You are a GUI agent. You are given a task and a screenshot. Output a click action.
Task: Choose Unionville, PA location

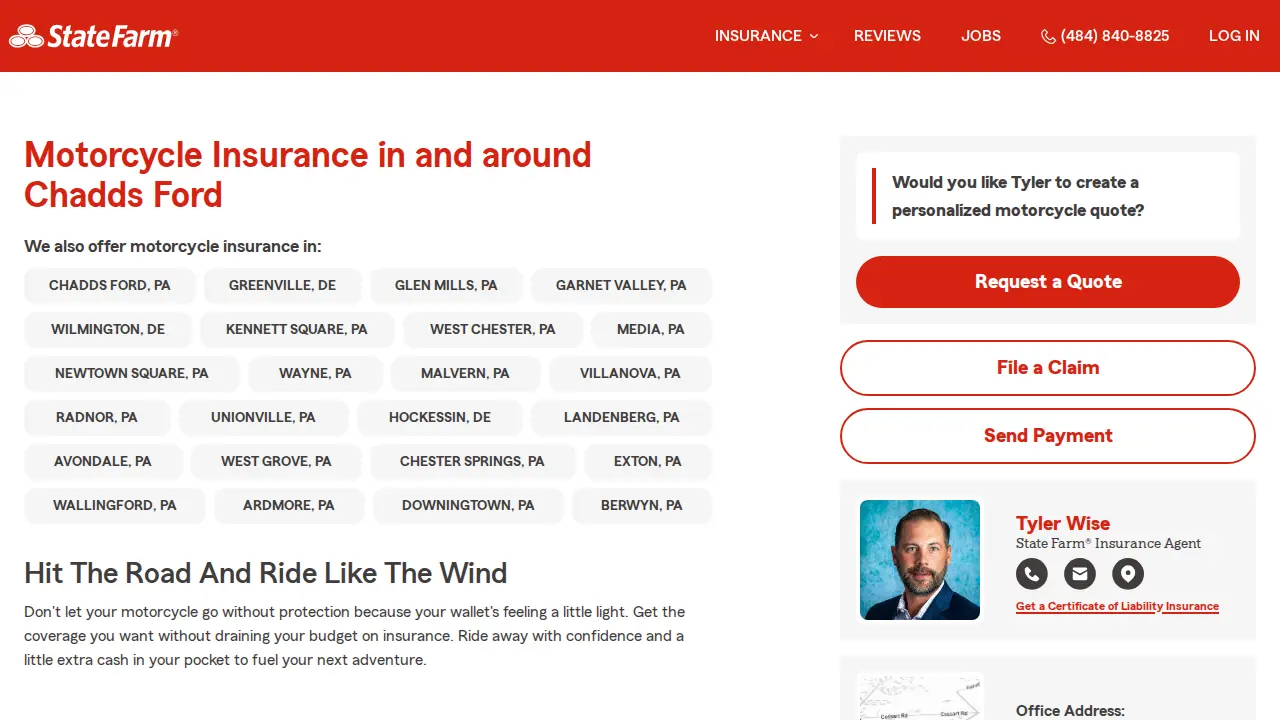263,417
